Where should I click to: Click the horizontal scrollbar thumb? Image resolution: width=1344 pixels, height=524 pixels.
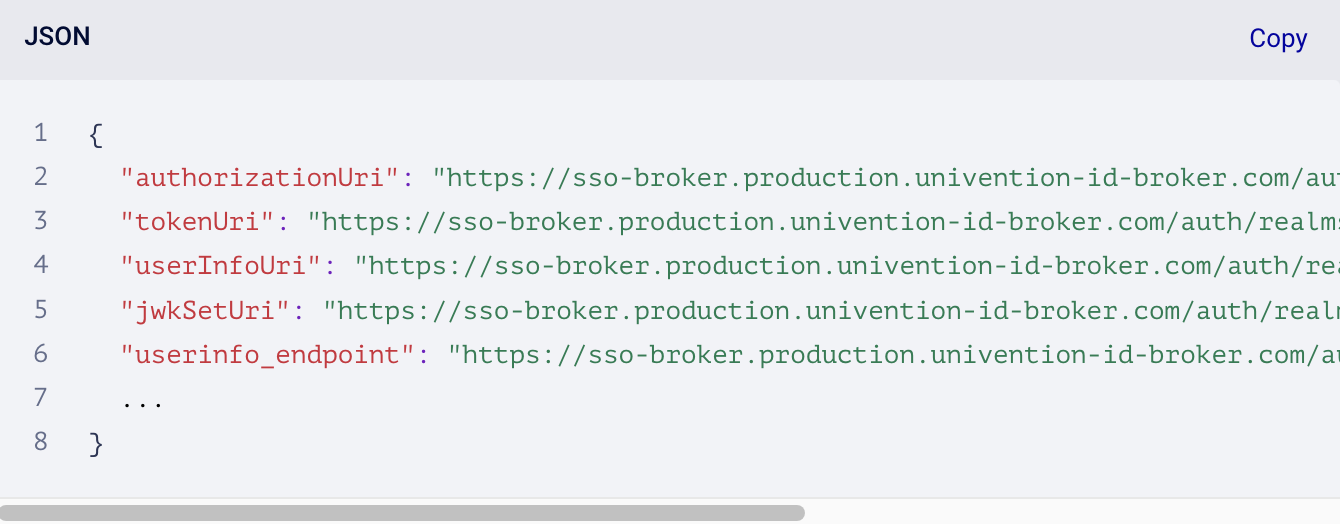click(x=402, y=513)
